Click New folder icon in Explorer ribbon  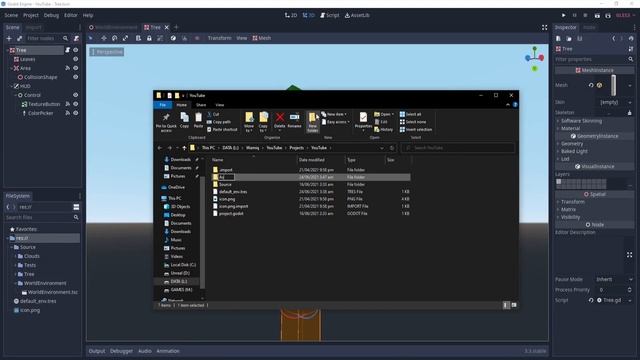313,122
